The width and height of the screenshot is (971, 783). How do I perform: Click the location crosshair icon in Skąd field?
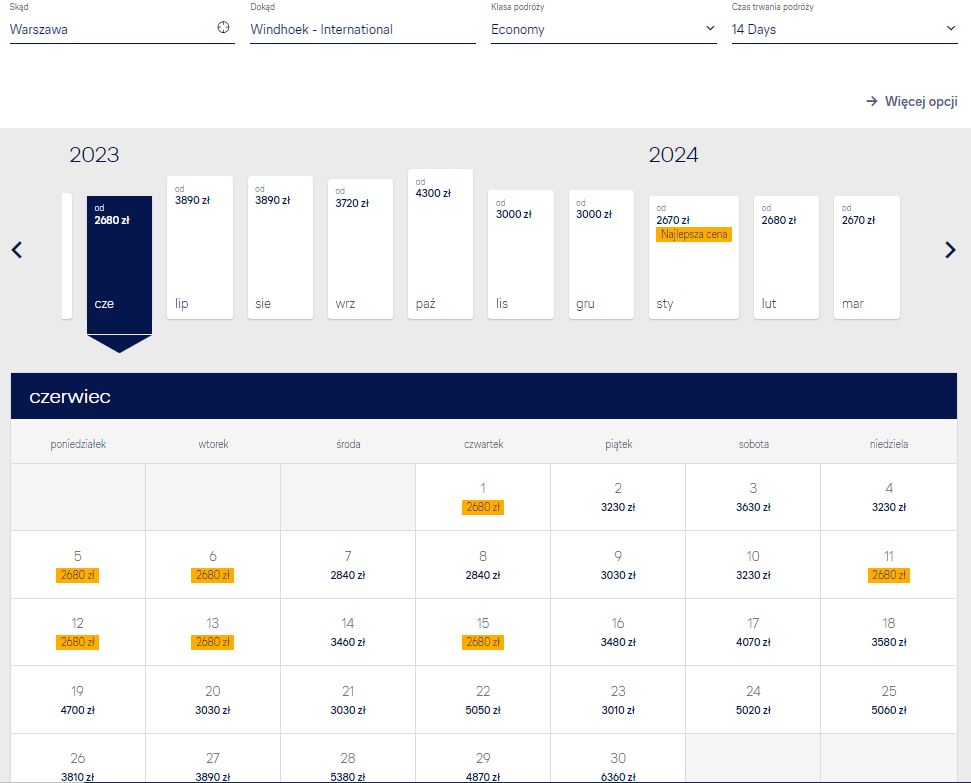[x=223, y=27]
